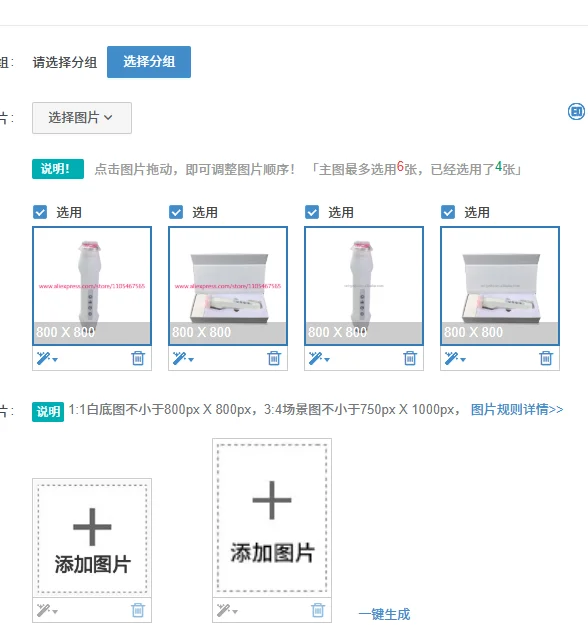Viewport: 588px width, 625px height.
Task: Select second thumbnail showing boxed device with watermark
Action: [x=228, y=286]
